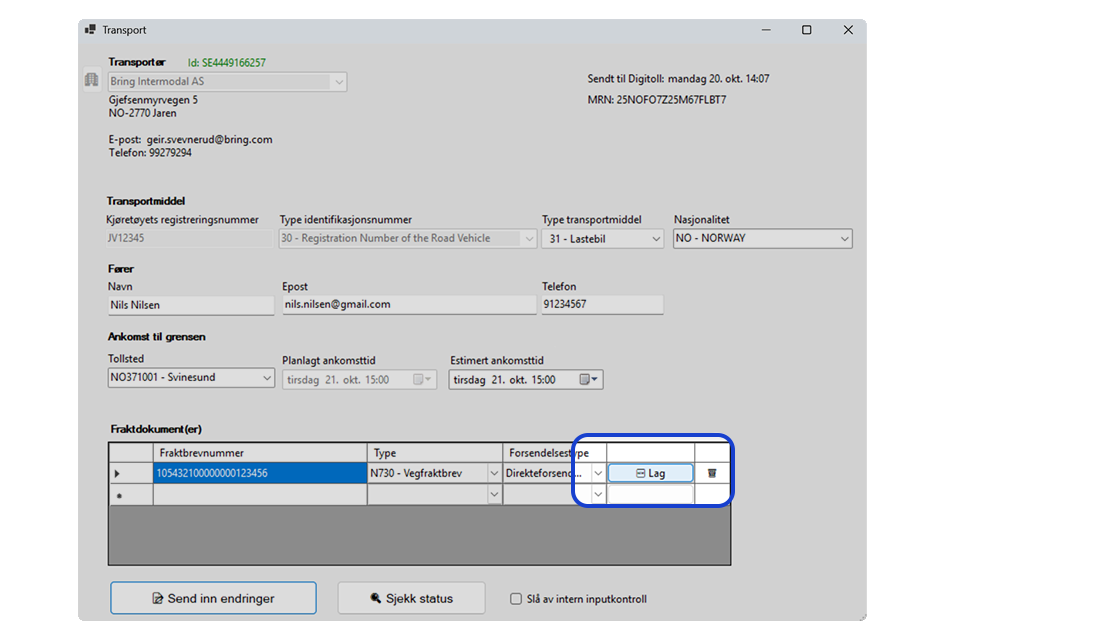Expand Type identifikasjonsnummer combo box
Viewport: 1104px width, 643px height.
(529, 239)
